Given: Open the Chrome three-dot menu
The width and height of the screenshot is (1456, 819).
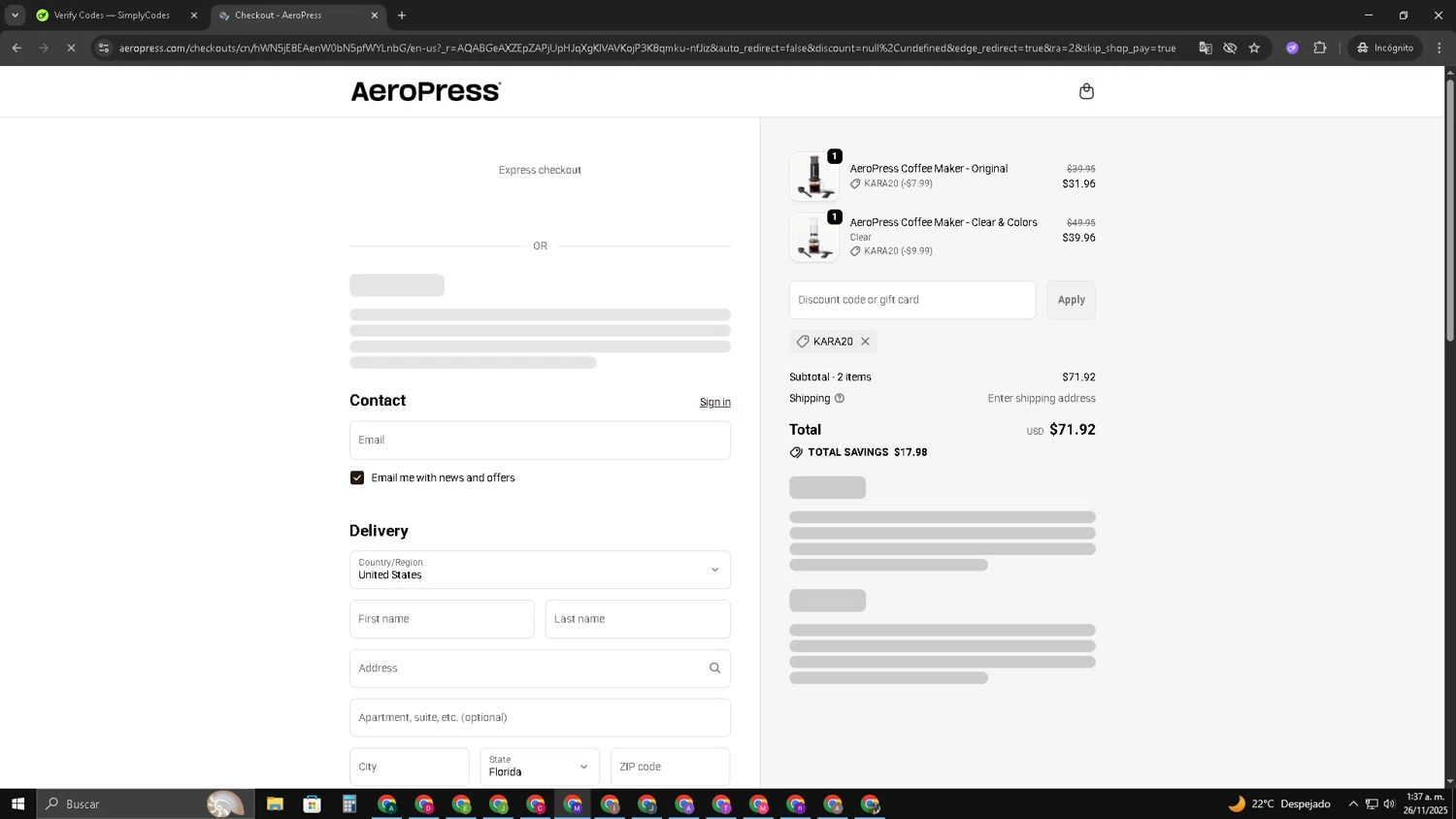Looking at the screenshot, I should coord(1439,48).
